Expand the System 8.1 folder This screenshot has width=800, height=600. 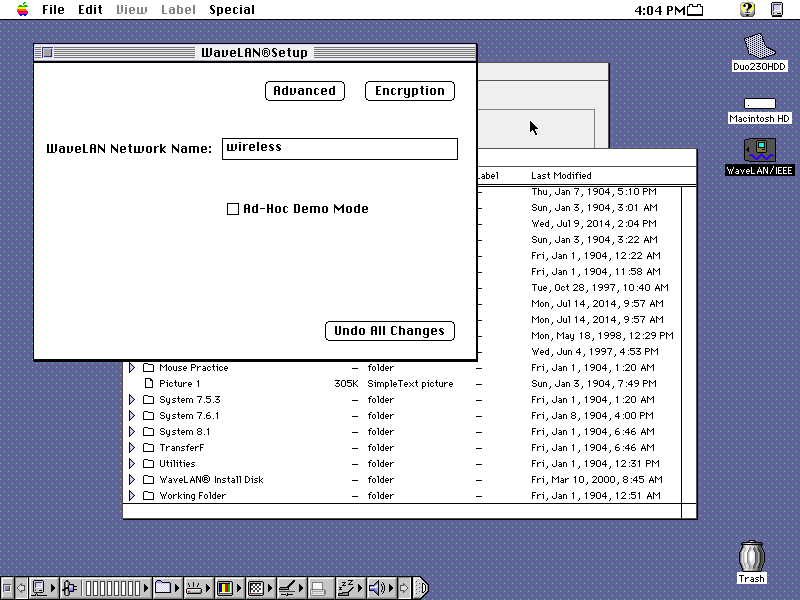point(132,432)
